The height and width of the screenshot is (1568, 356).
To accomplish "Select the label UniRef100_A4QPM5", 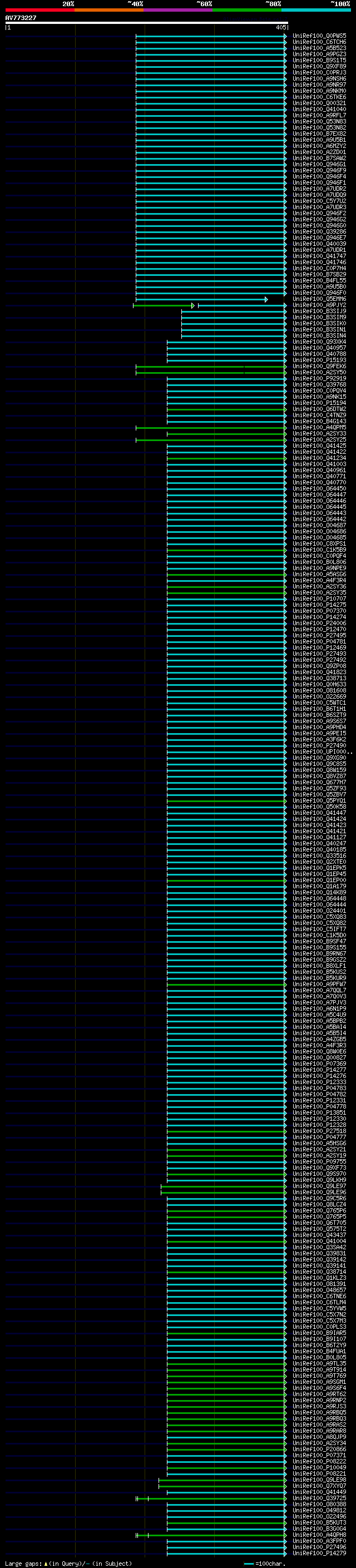I will click(319, 427).
